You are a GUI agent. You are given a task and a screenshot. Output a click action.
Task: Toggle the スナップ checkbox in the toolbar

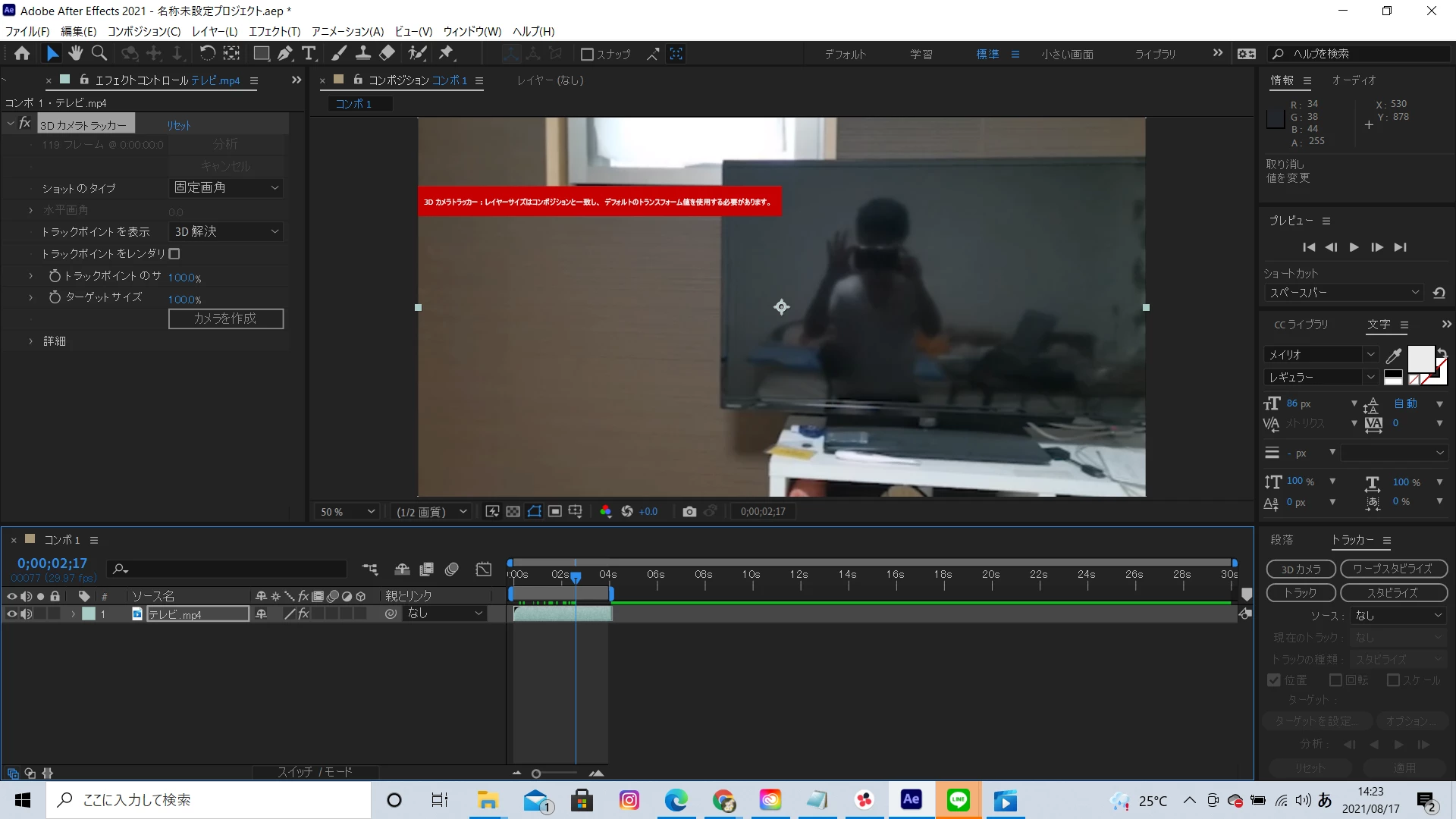[x=587, y=54]
